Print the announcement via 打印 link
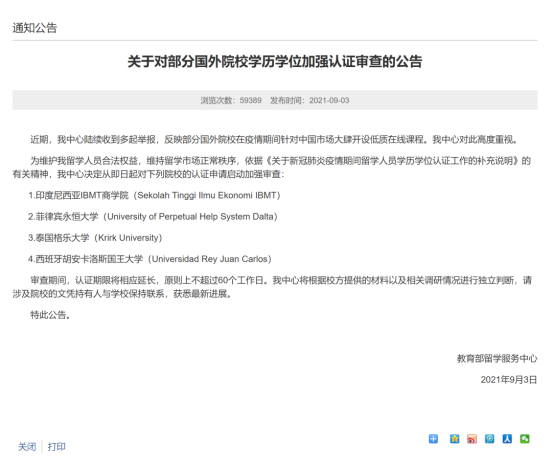The image size is (552, 469). click(x=57, y=447)
